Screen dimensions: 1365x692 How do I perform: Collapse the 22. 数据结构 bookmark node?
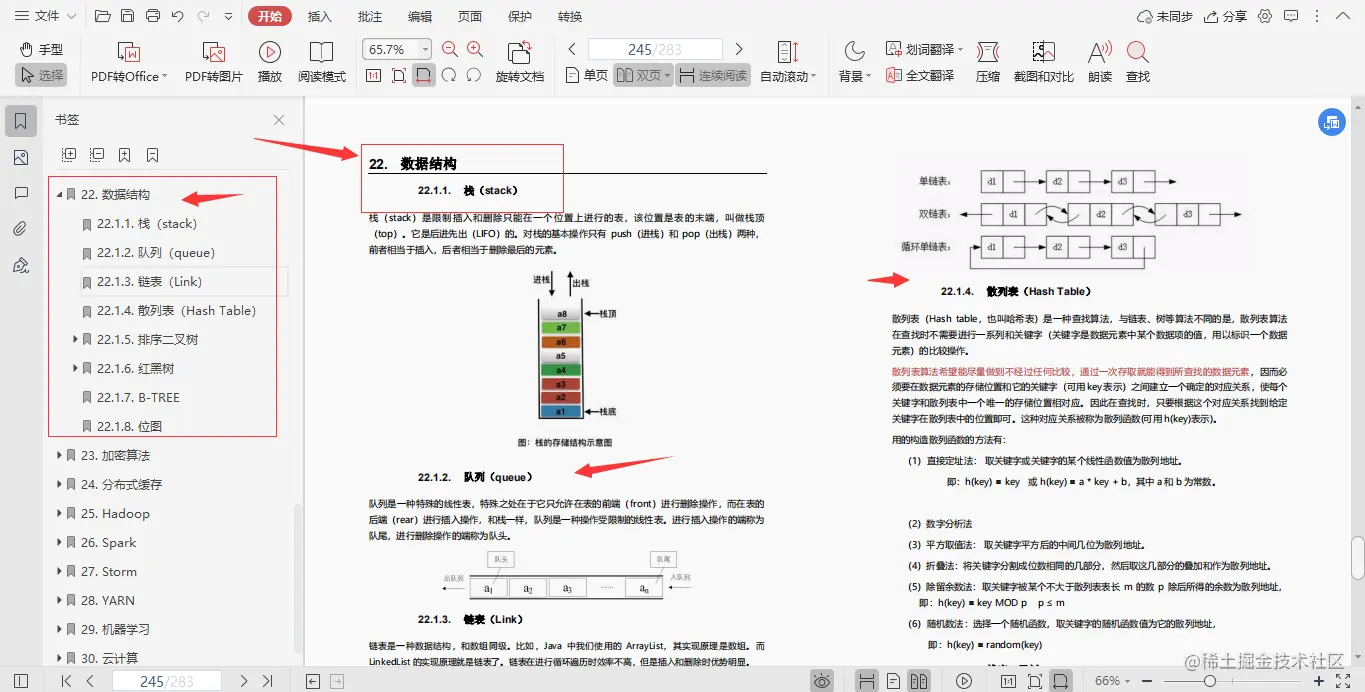point(62,195)
